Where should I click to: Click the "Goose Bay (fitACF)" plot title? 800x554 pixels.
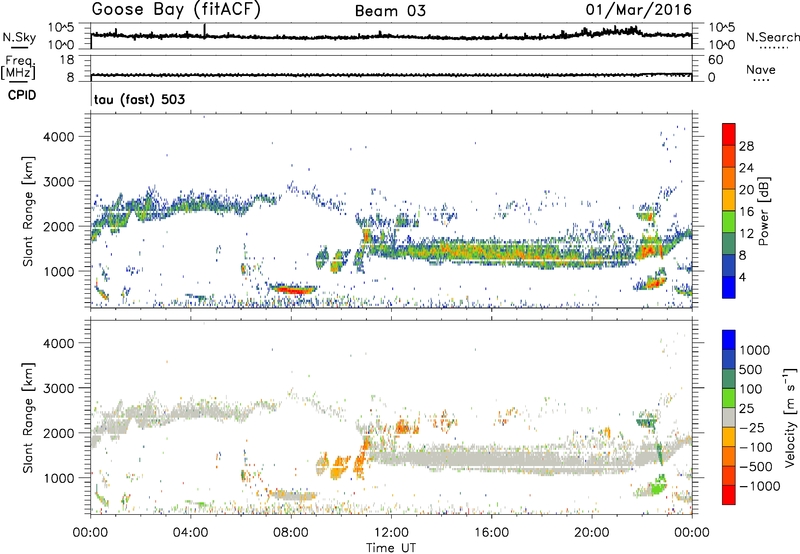[x=176, y=10]
